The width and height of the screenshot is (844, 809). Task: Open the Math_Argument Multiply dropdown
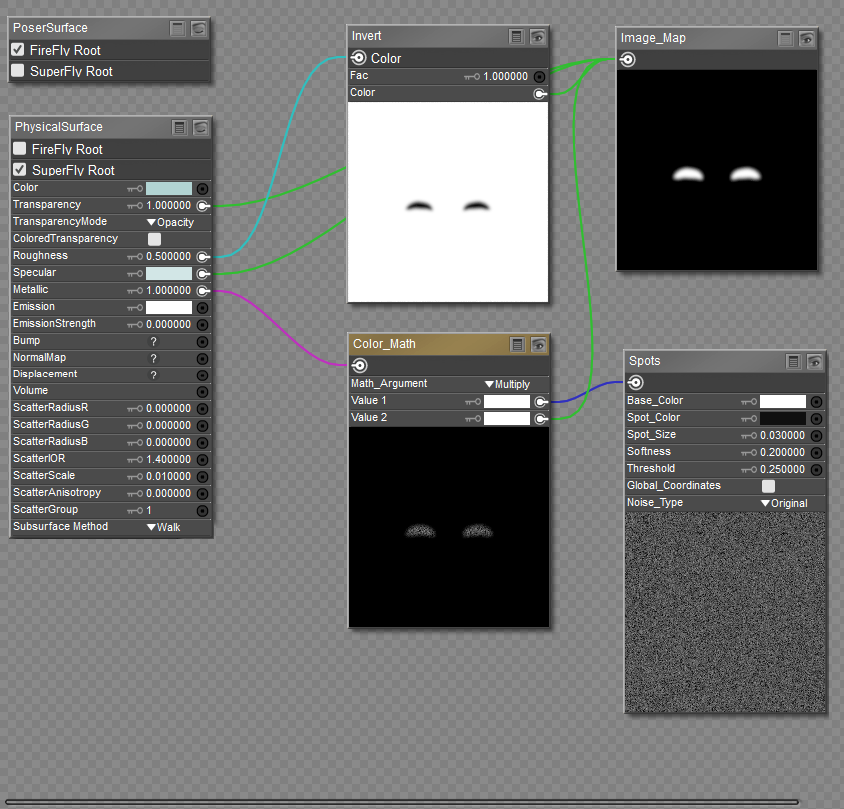click(506, 384)
